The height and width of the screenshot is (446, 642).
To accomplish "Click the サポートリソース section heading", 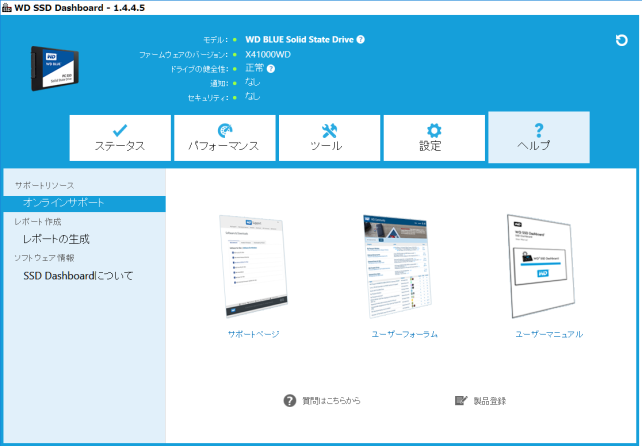I will (x=45, y=186).
